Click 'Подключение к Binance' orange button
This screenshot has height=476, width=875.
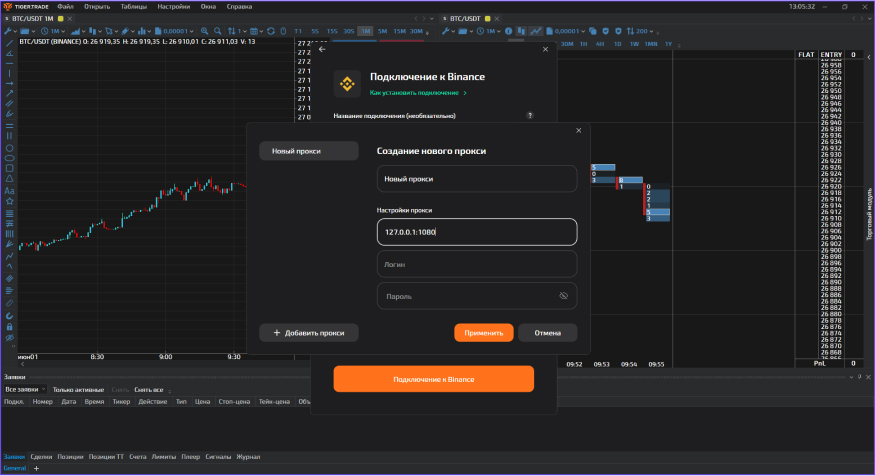coord(434,379)
